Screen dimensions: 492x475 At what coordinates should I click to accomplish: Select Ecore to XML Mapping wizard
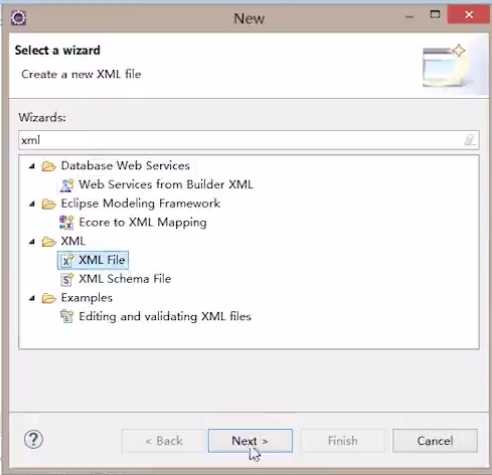click(143, 222)
